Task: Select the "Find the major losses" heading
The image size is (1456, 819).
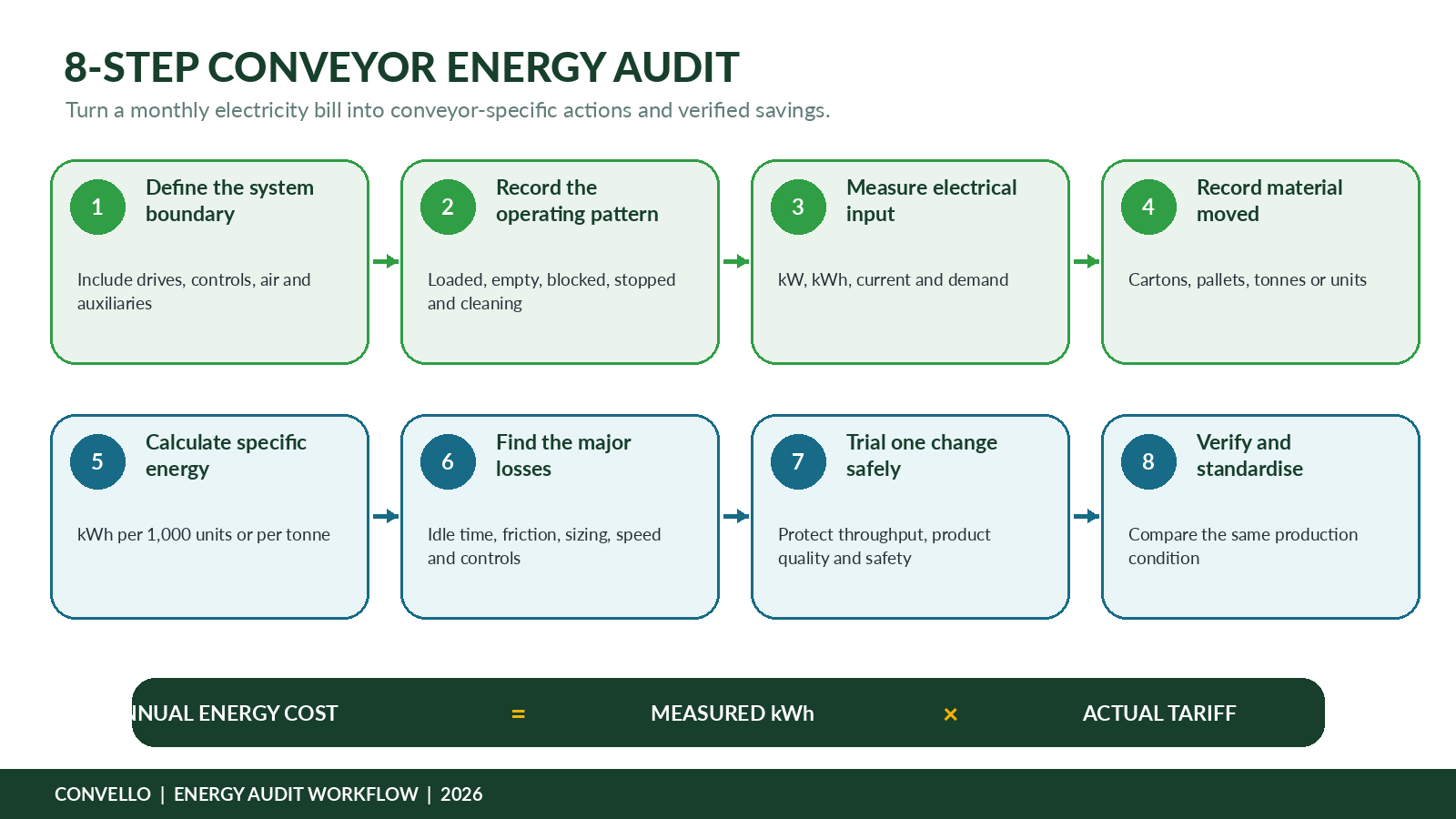Action: 563,455
